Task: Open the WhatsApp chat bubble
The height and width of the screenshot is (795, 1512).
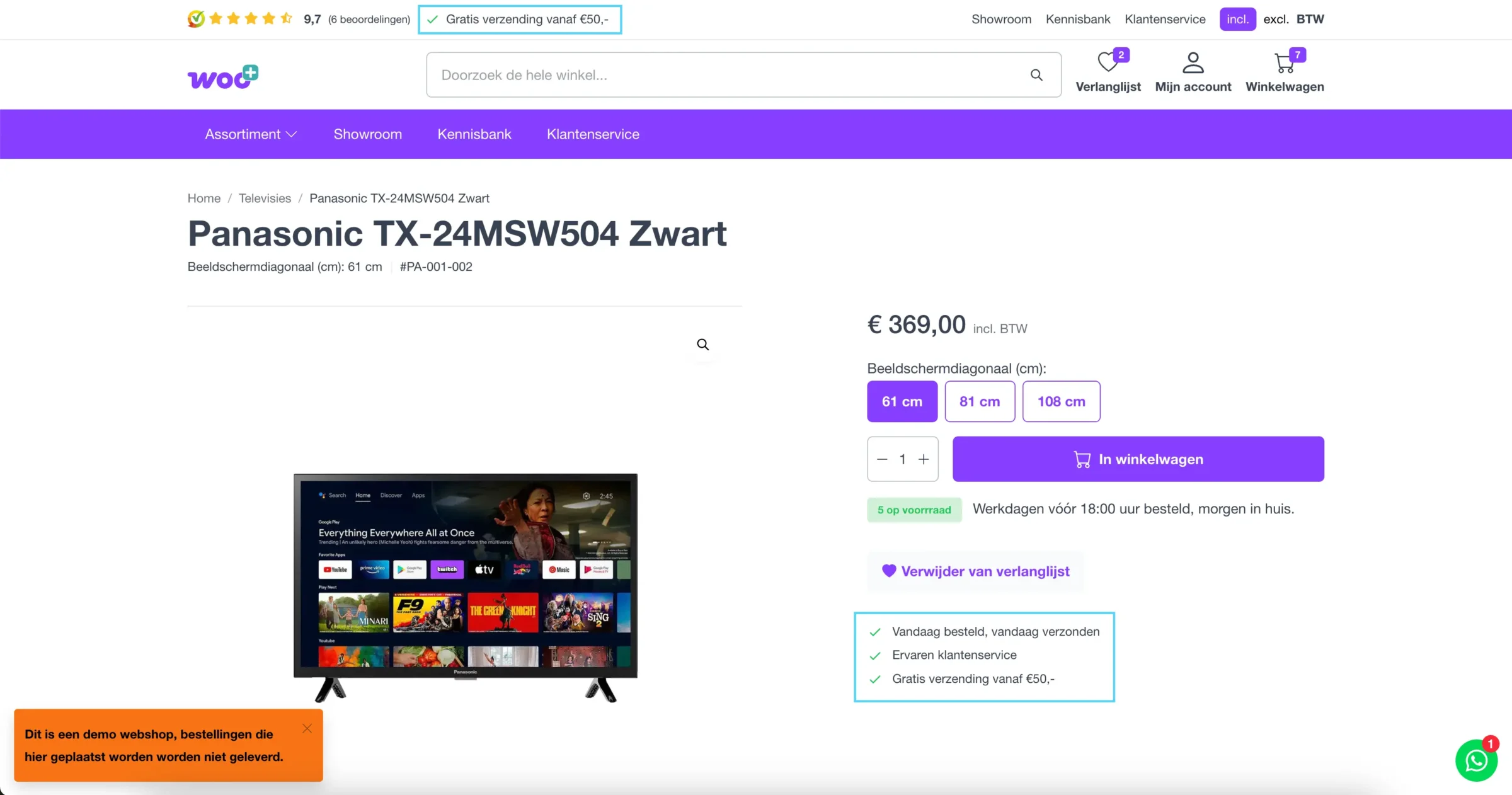Action: [x=1476, y=760]
